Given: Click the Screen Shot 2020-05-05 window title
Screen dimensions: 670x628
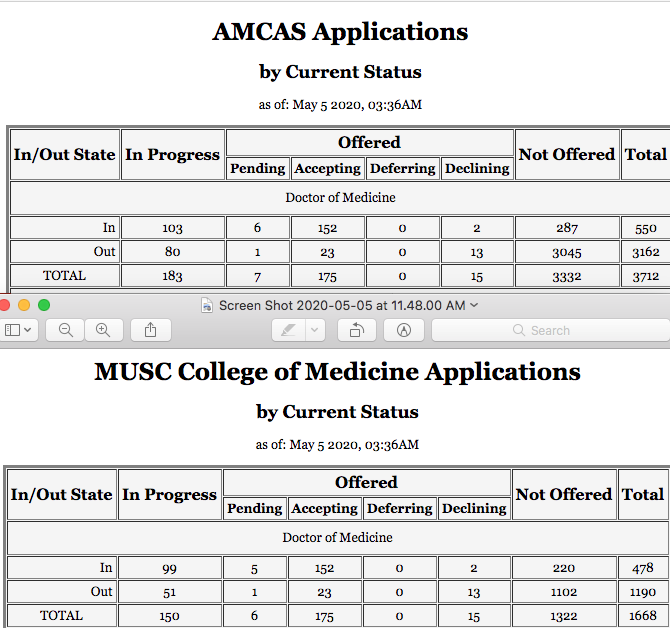Looking at the screenshot, I should [x=342, y=305].
